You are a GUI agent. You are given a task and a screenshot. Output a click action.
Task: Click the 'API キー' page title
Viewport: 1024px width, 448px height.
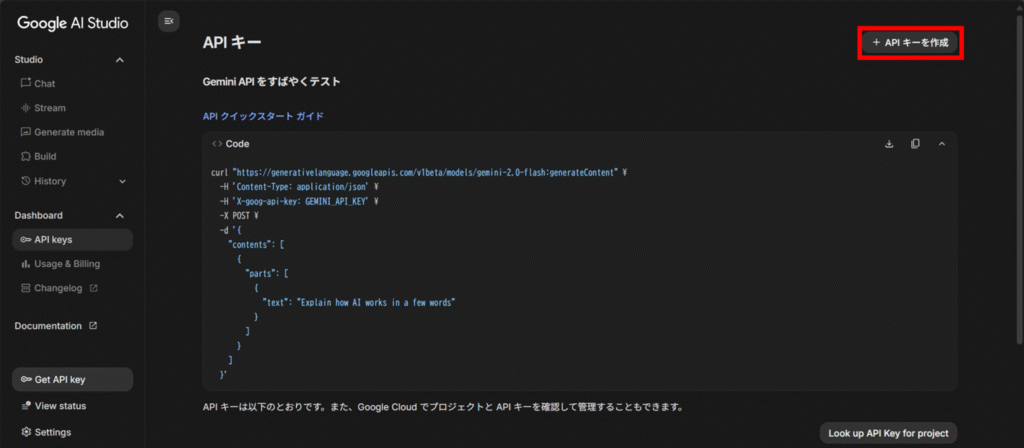click(x=232, y=42)
